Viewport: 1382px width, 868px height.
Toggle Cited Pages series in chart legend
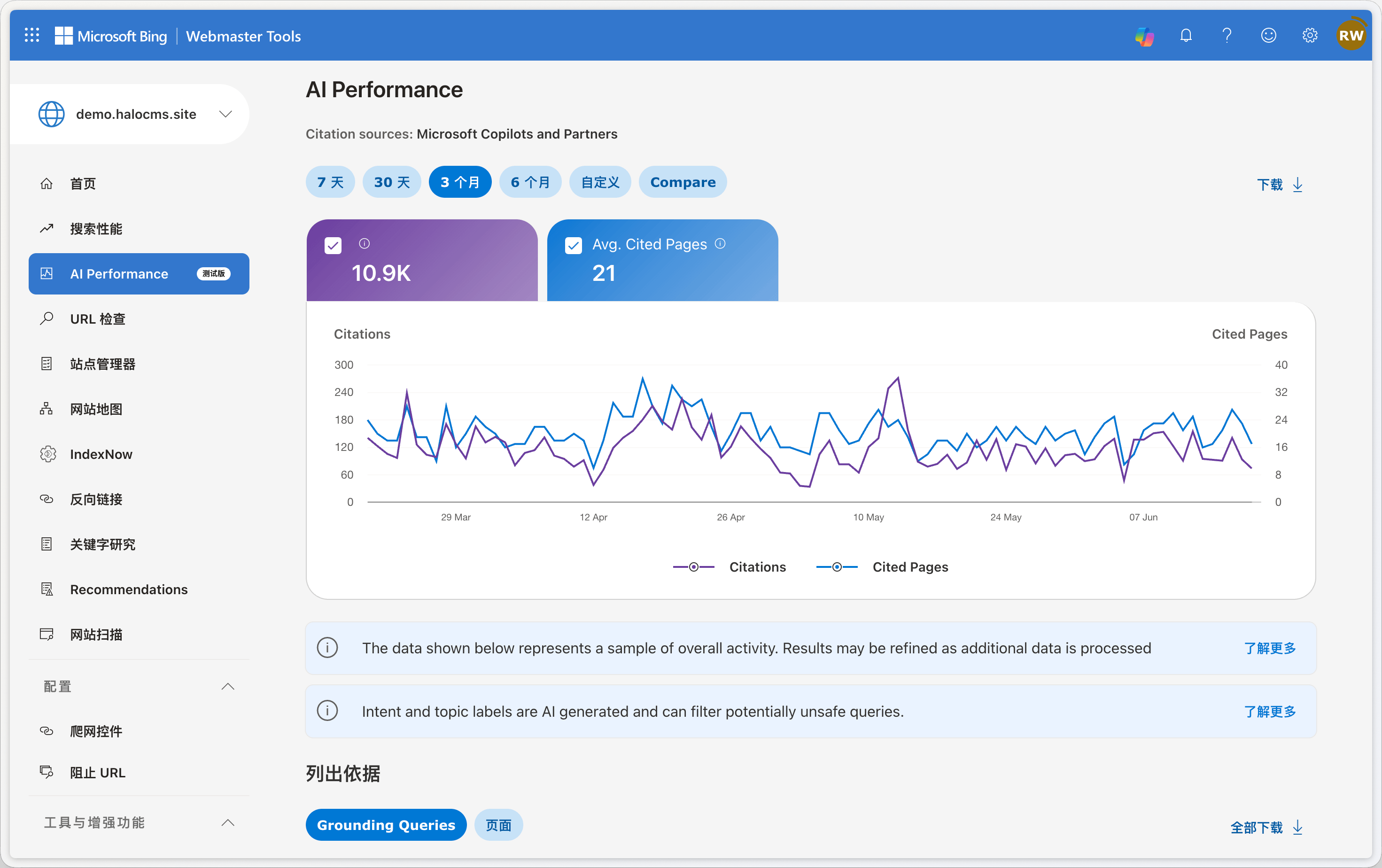[x=882, y=567]
